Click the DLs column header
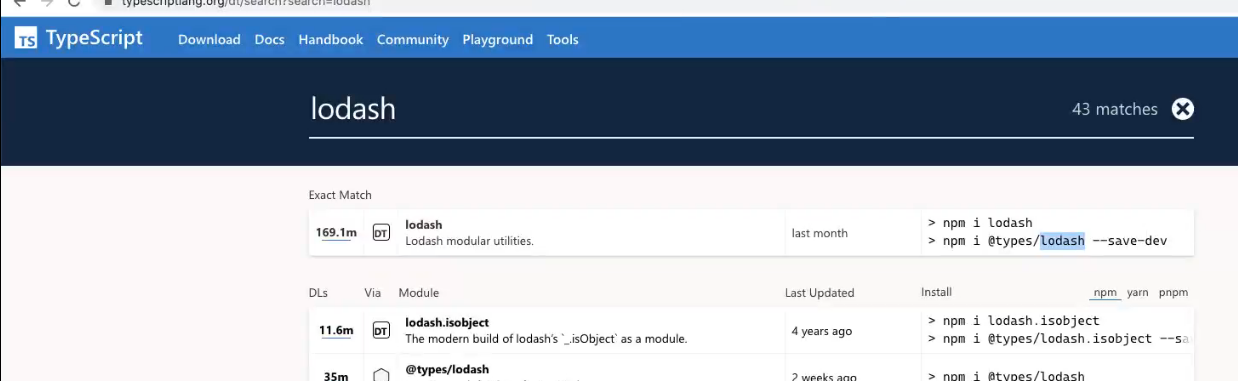The height and width of the screenshot is (381, 1238). [318, 293]
